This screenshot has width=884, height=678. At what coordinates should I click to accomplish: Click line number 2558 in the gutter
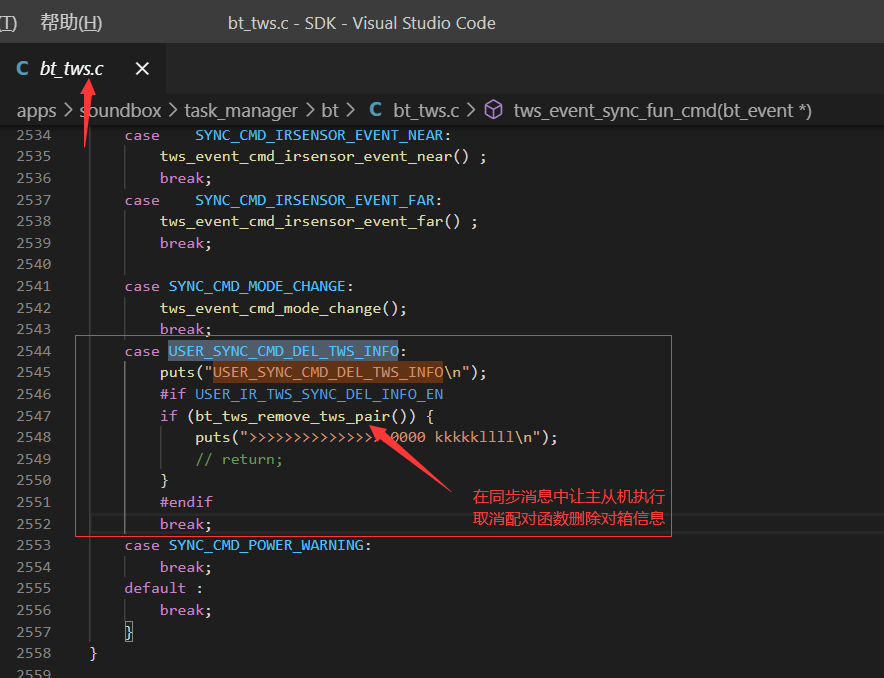coord(34,653)
